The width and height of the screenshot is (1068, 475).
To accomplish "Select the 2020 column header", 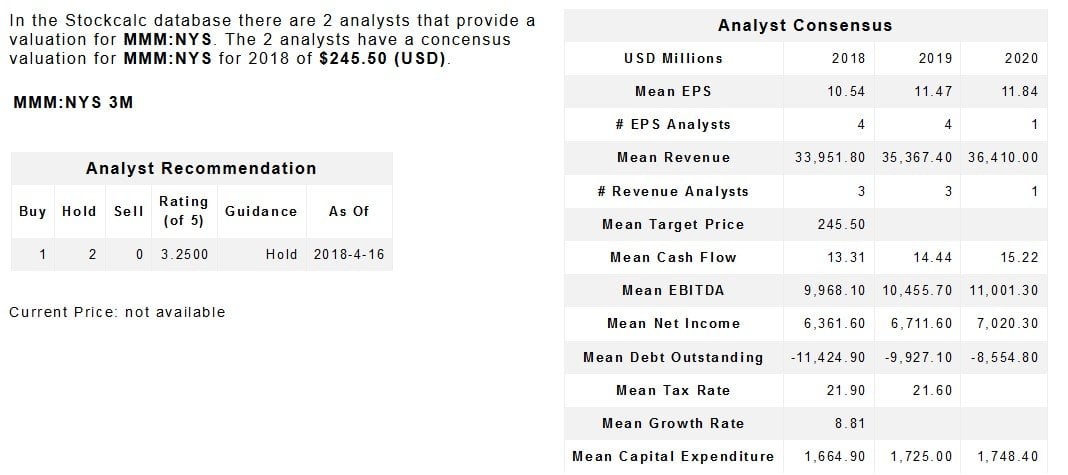I will [x=1021, y=58].
